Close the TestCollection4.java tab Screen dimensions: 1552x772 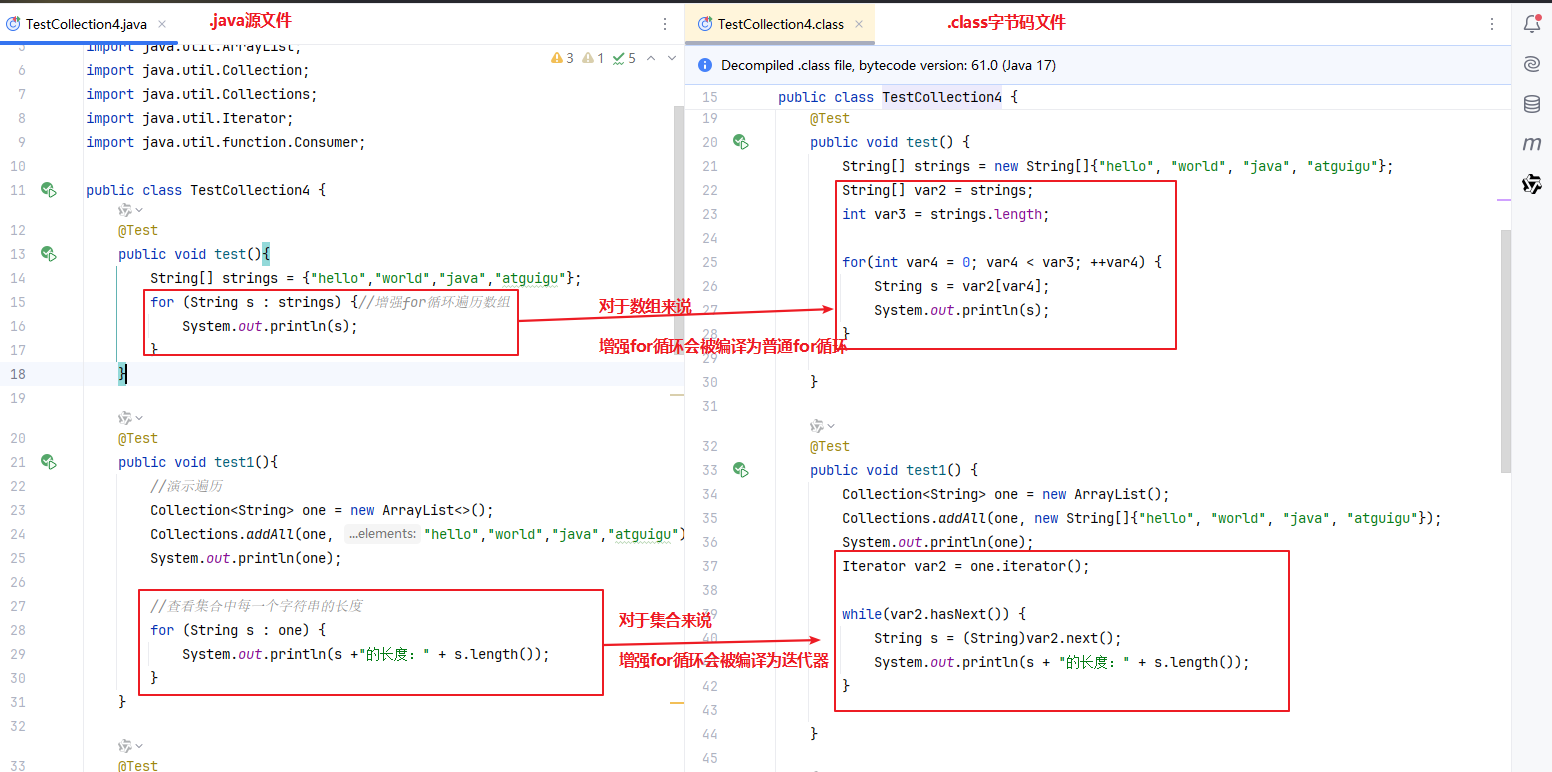(x=162, y=24)
